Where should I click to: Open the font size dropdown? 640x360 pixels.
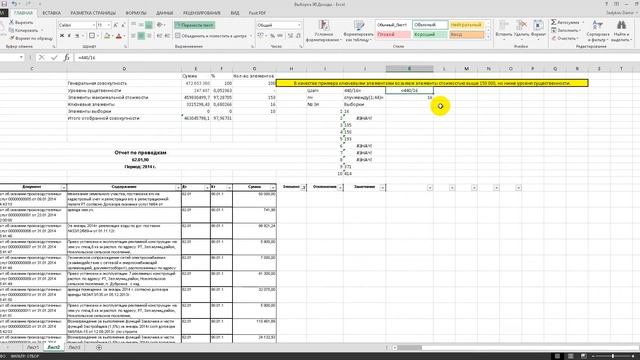[109, 25]
